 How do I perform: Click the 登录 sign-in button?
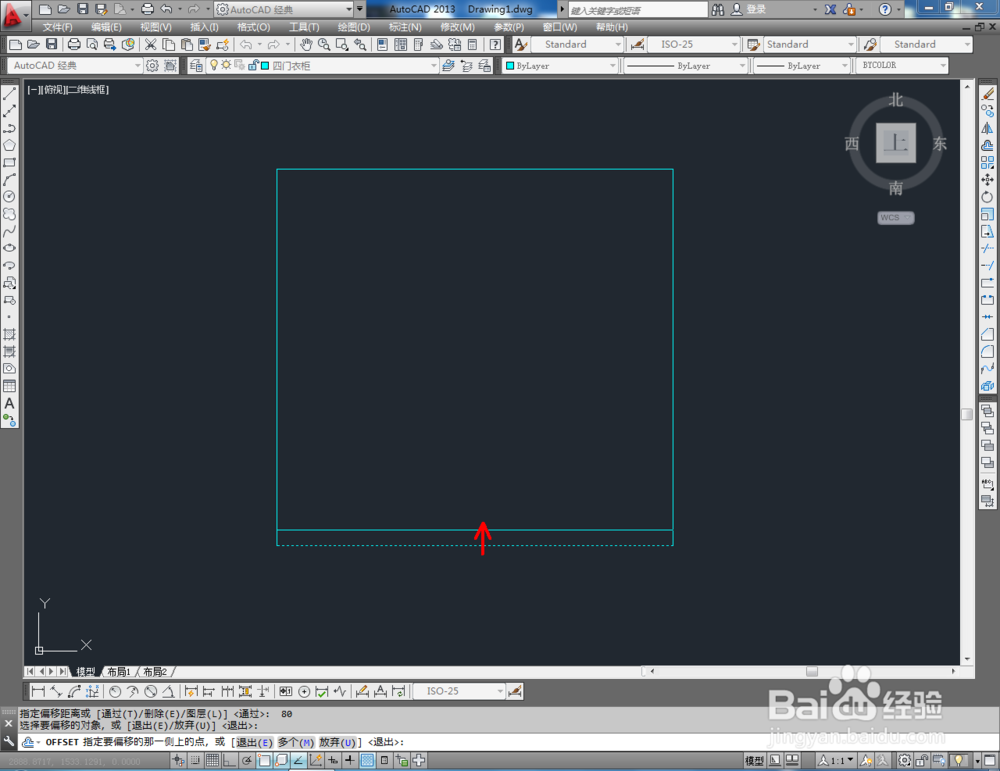[x=748, y=10]
